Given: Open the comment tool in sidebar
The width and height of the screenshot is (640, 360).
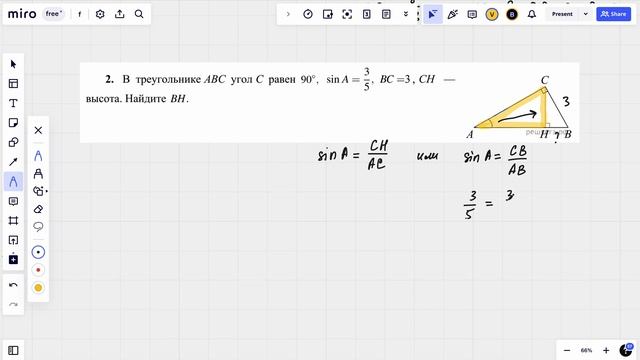Looking at the screenshot, I should click(x=13, y=201).
